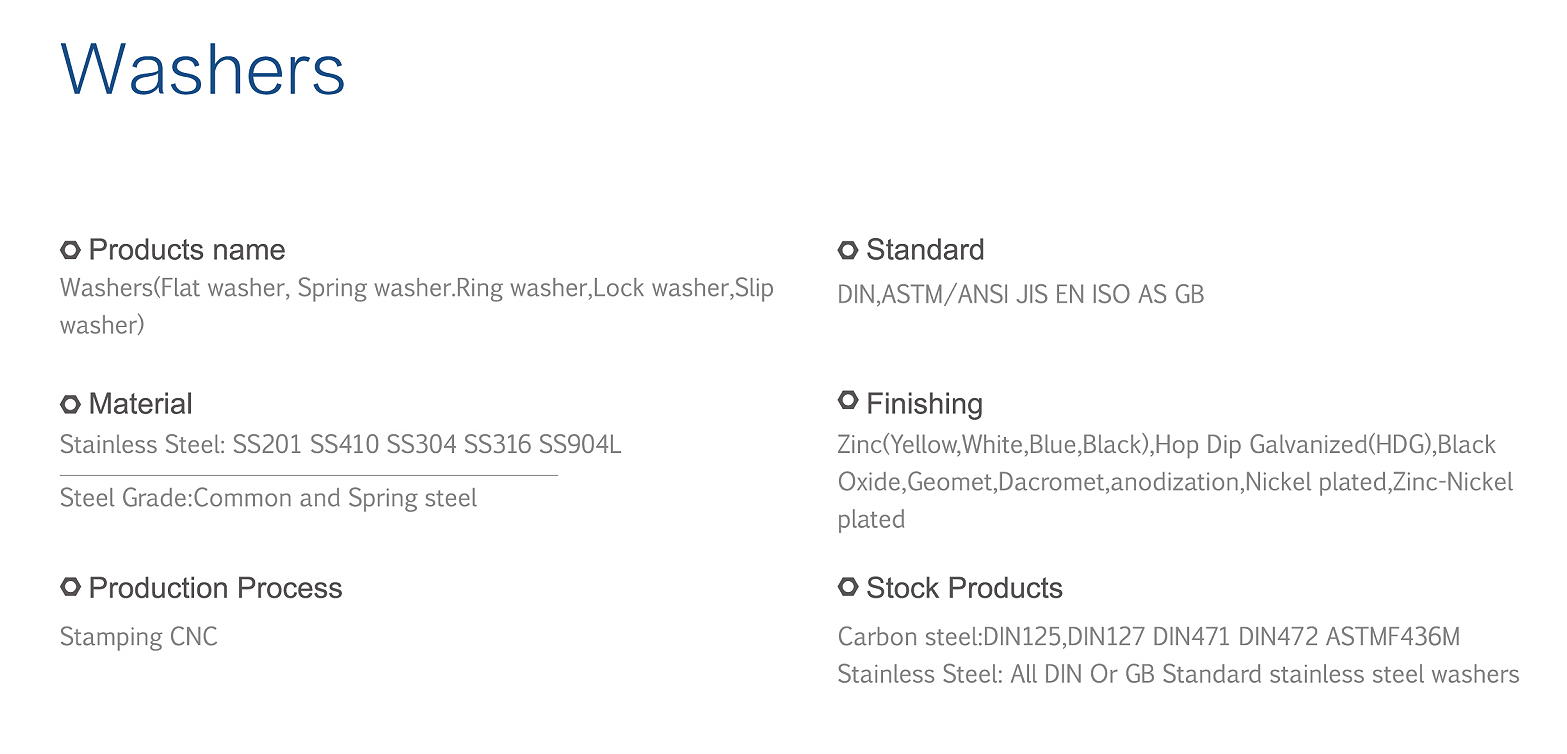Click the Flat washer, Spring washer description text
This screenshot has width=1567, height=754.
click(x=416, y=289)
